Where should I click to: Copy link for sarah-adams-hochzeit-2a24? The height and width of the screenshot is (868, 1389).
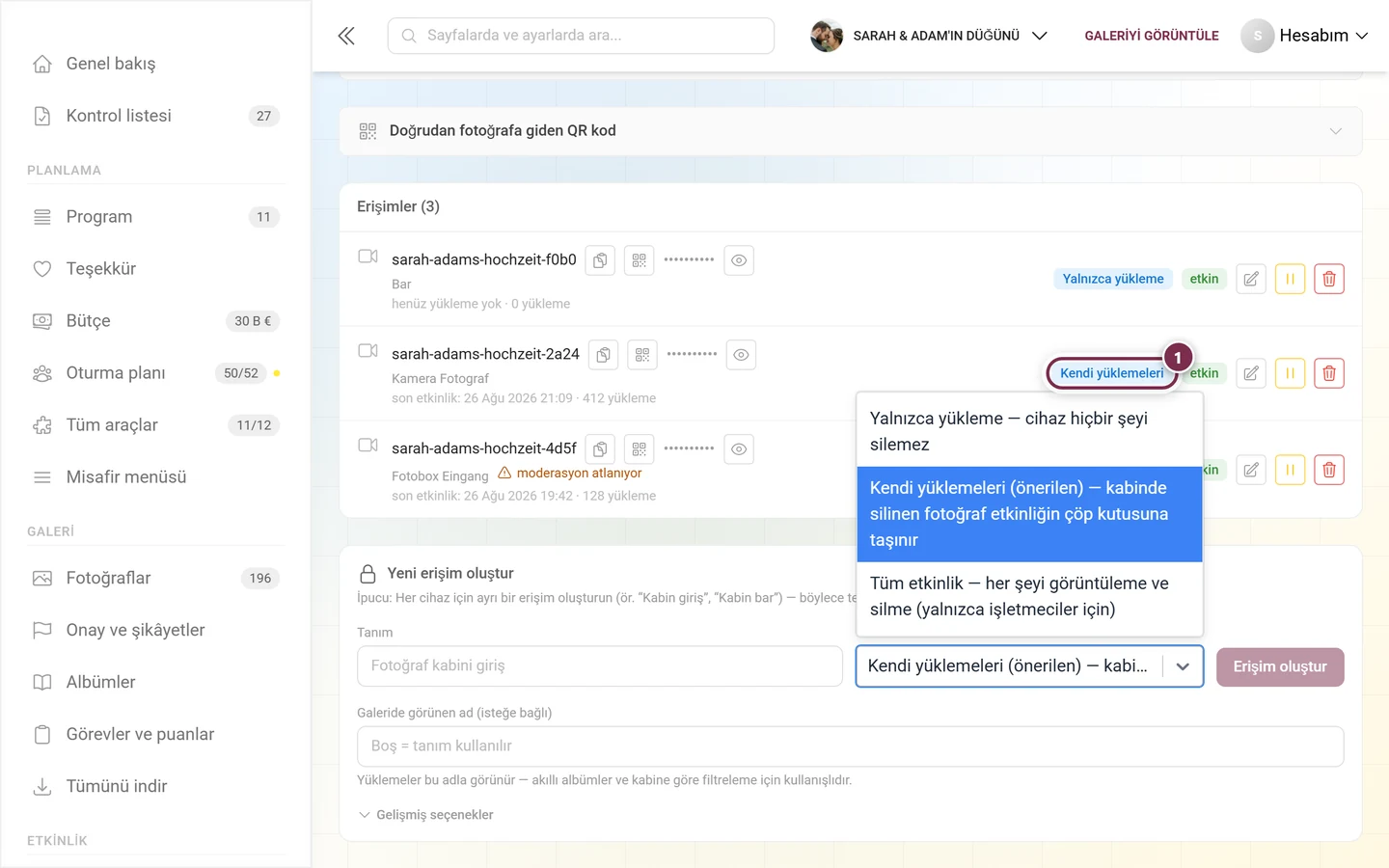click(x=603, y=355)
